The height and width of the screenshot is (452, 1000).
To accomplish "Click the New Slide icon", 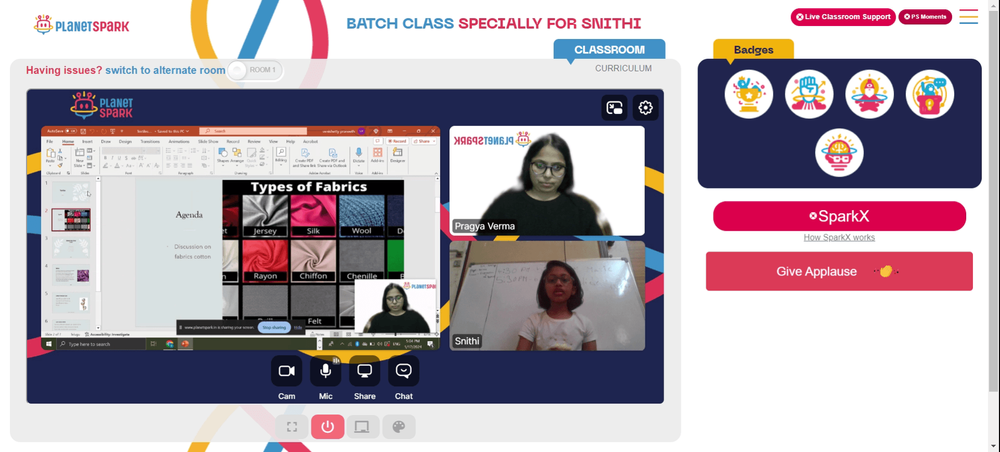I will (80, 153).
